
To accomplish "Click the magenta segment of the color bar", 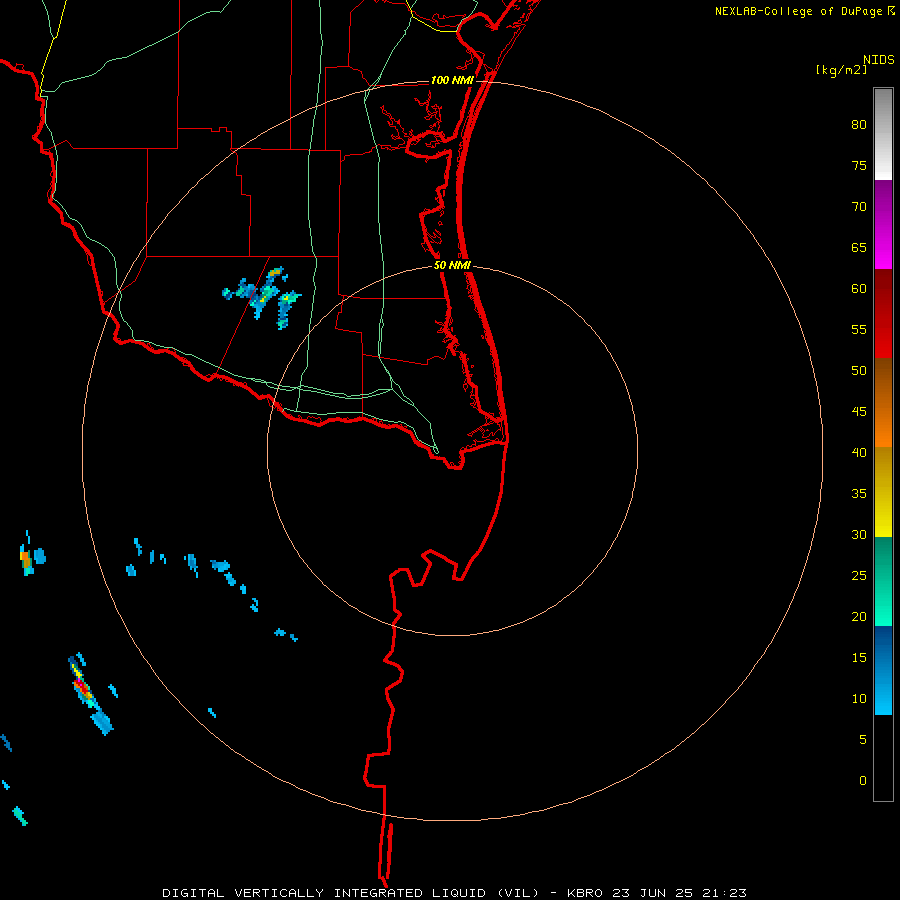I will tap(883, 224).
